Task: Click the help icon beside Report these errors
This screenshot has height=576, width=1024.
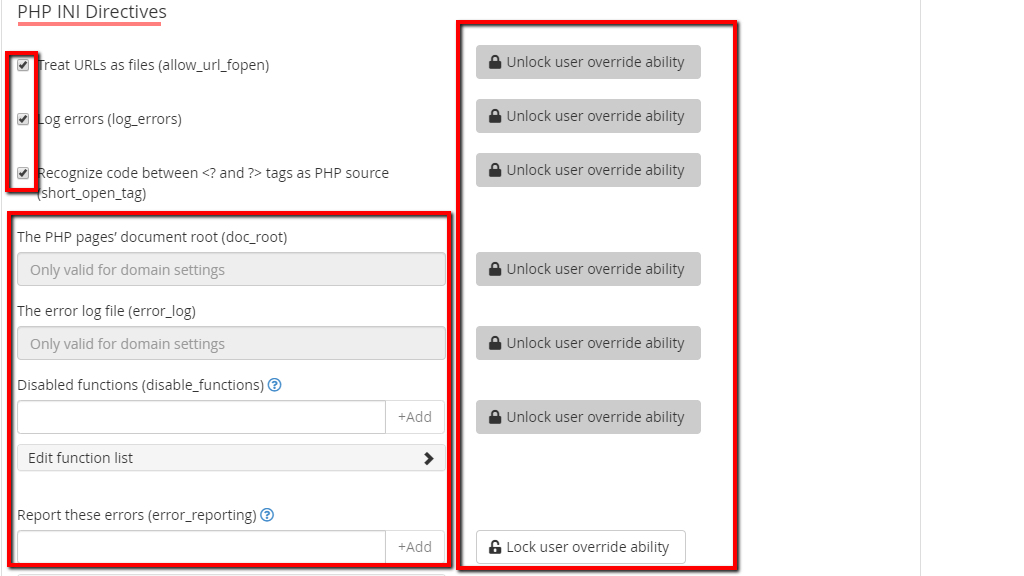Action: point(267,516)
